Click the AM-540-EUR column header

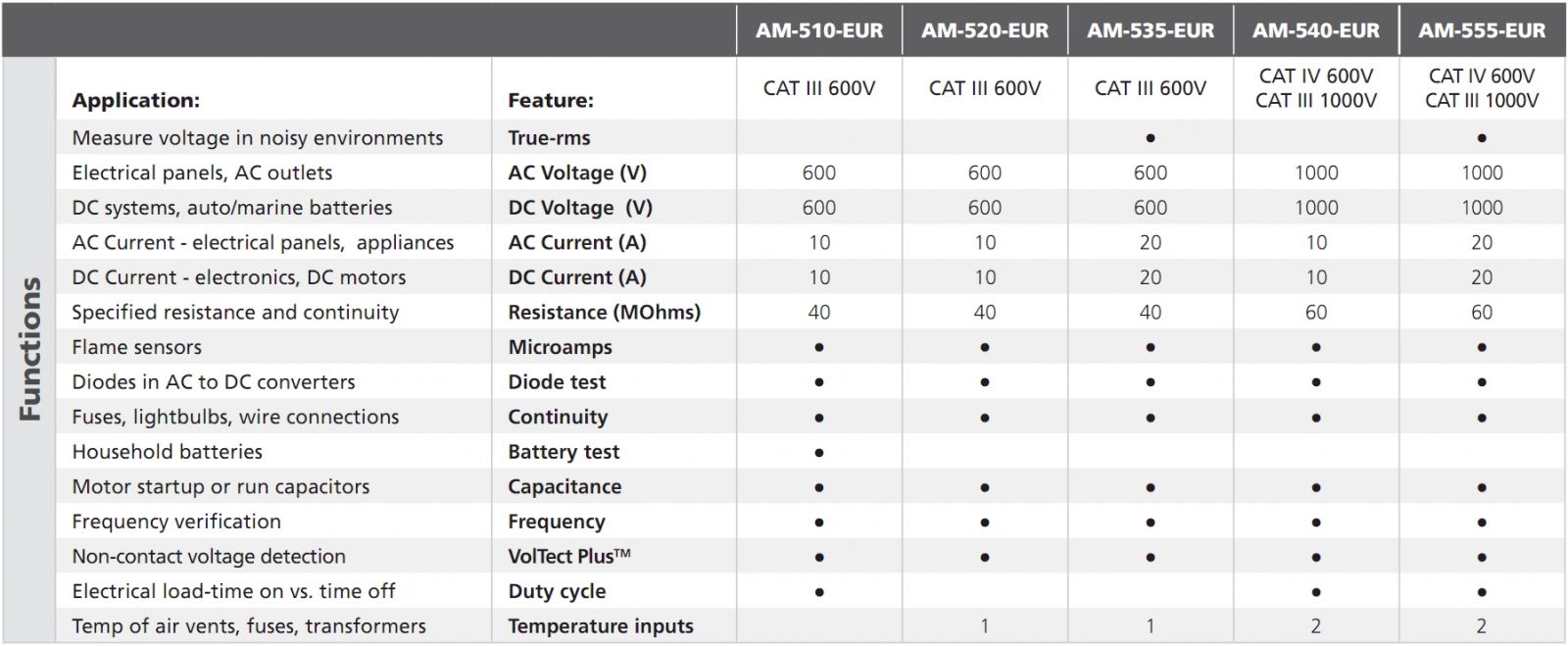point(1316,31)
